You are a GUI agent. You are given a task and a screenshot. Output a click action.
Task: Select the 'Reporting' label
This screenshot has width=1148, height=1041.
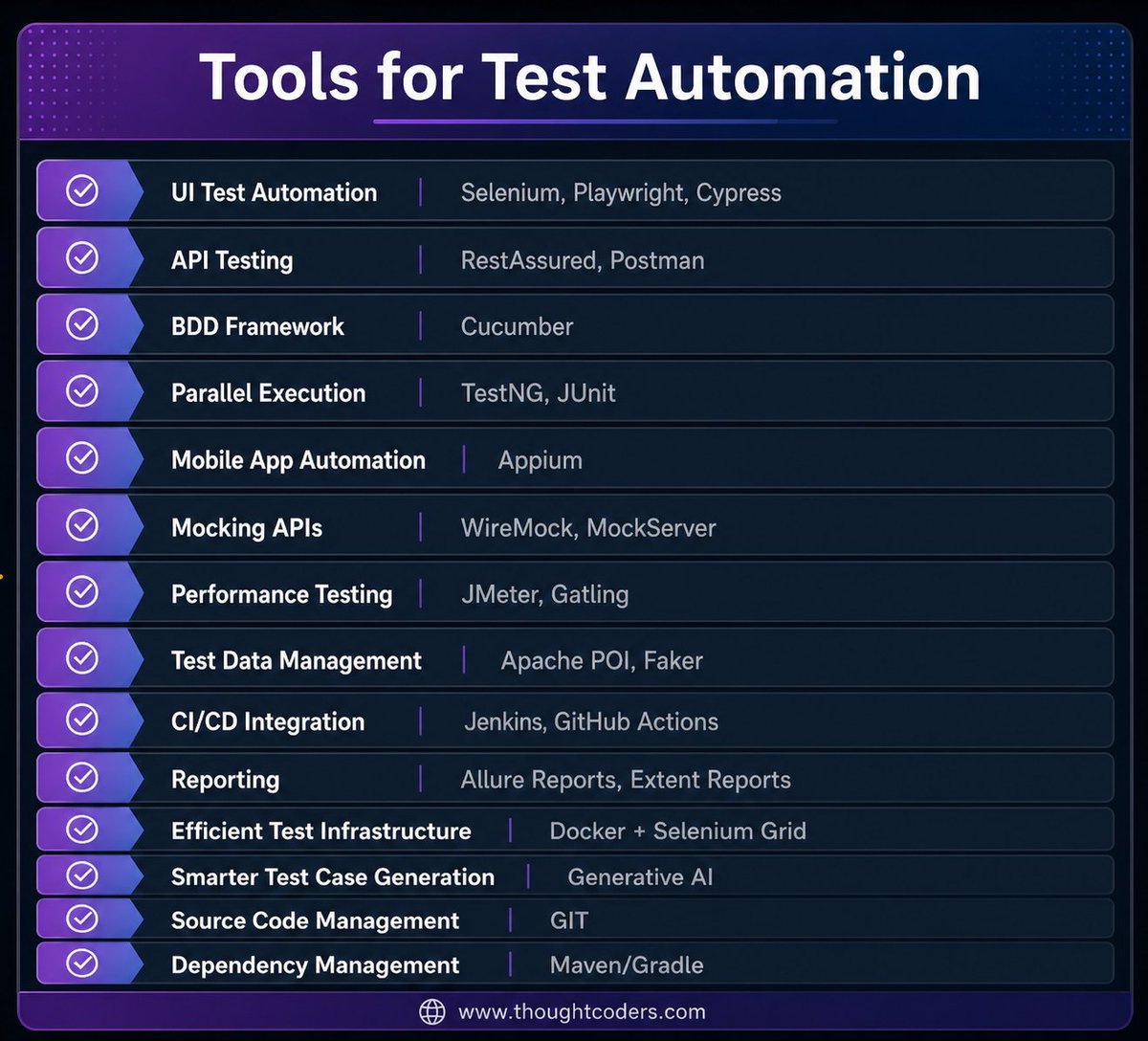point(225,780)
